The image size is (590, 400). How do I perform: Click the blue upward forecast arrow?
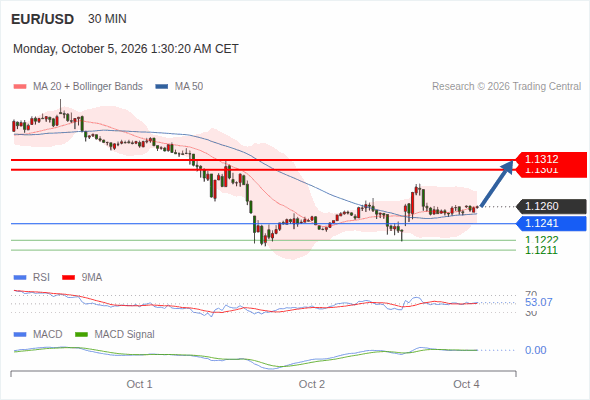497,184
